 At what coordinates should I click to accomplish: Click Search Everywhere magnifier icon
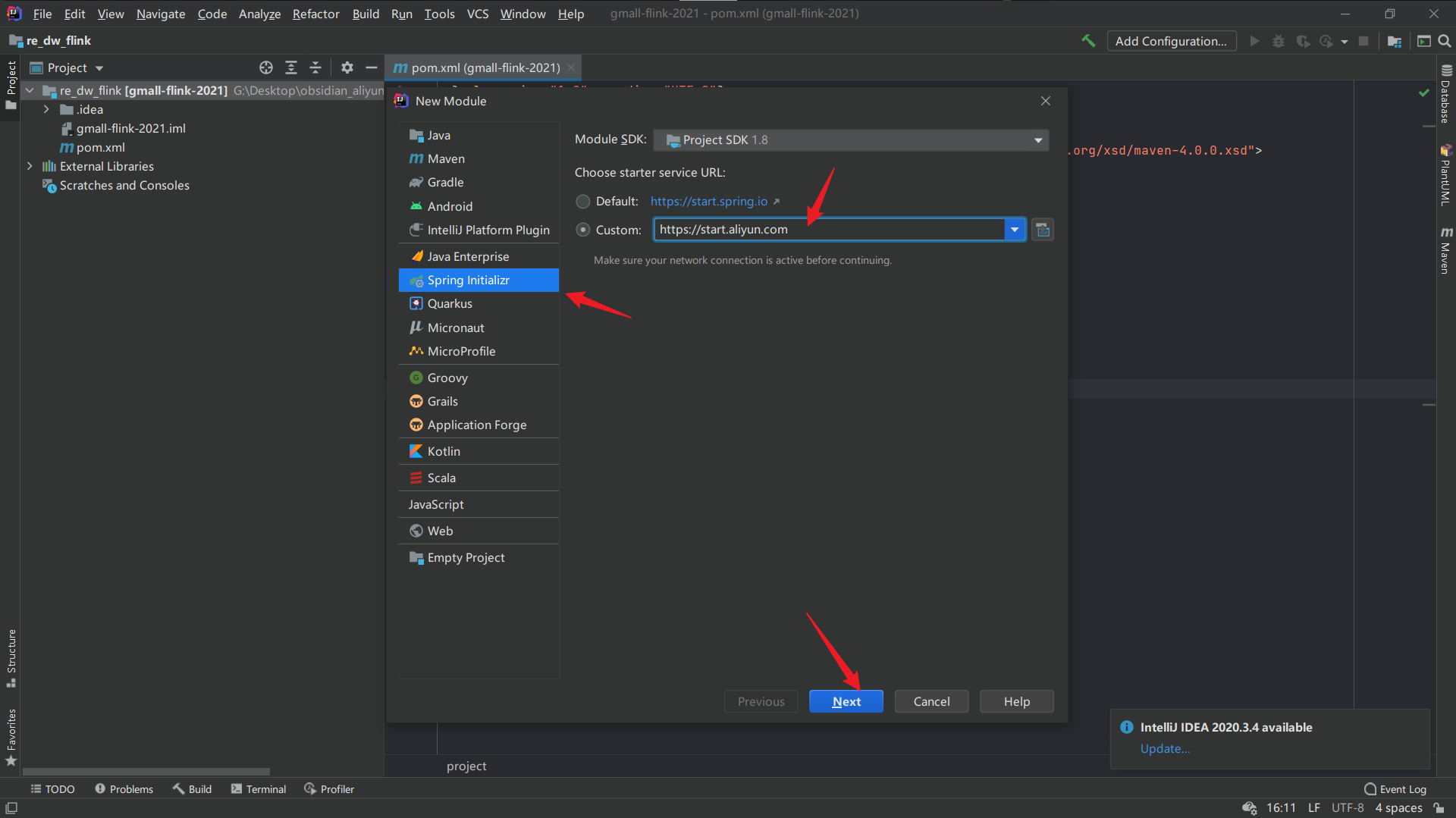pyautogui.click(x=1445, y=41)
